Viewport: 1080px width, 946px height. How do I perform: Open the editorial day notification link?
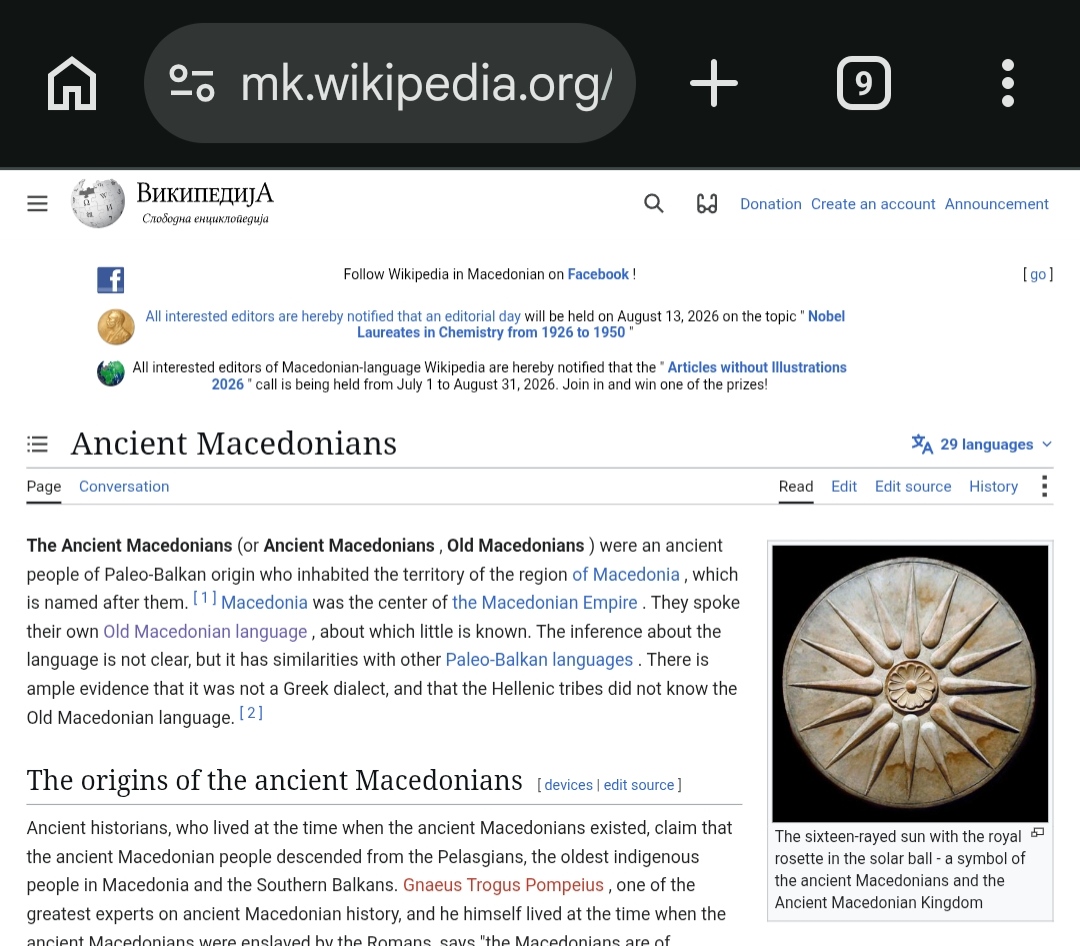[333, 316]
